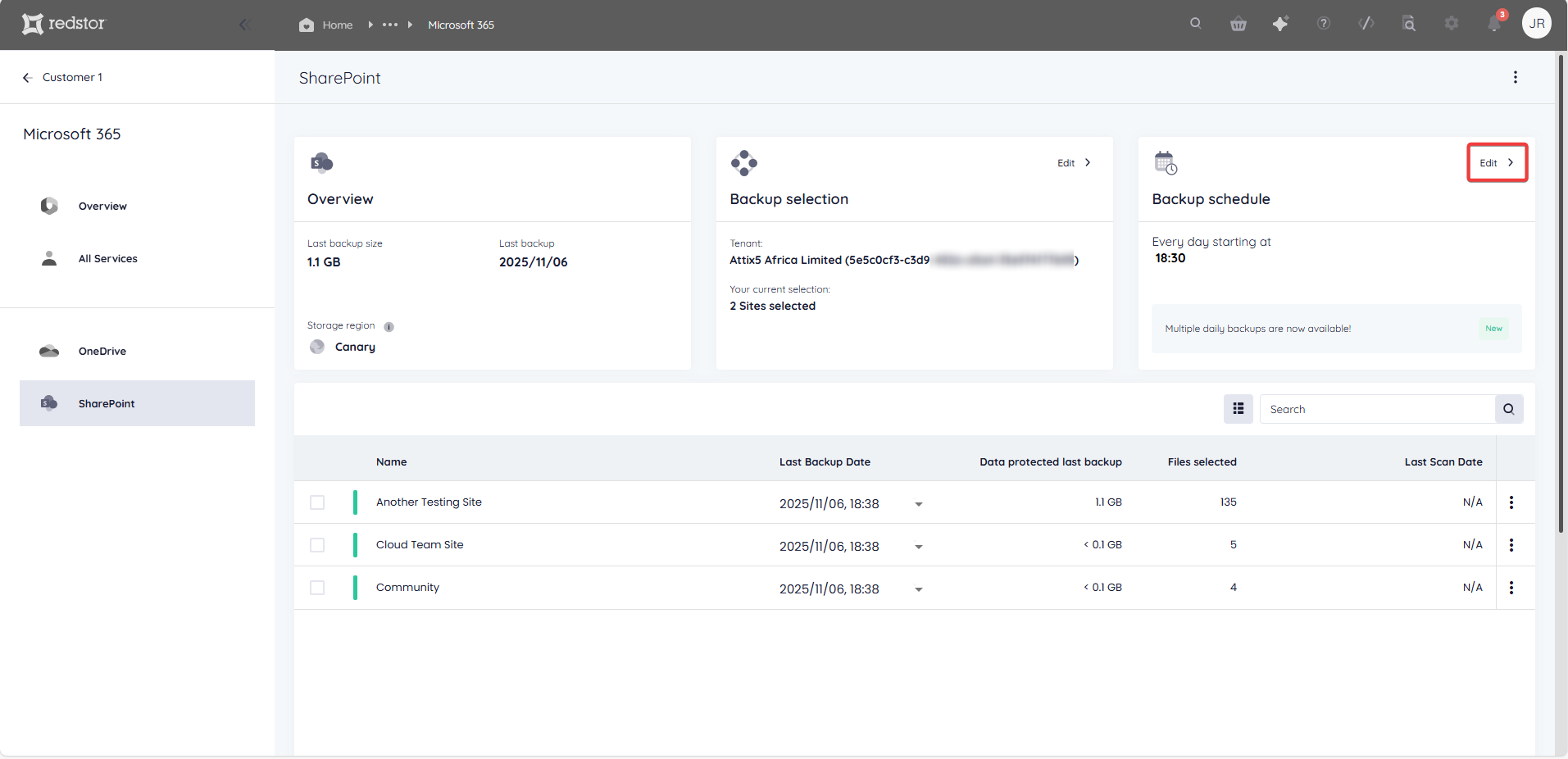This screenshot has width=1568, height=759.
Task: Click the page vertical scrollbar
Action: (x=1561, y=293)
